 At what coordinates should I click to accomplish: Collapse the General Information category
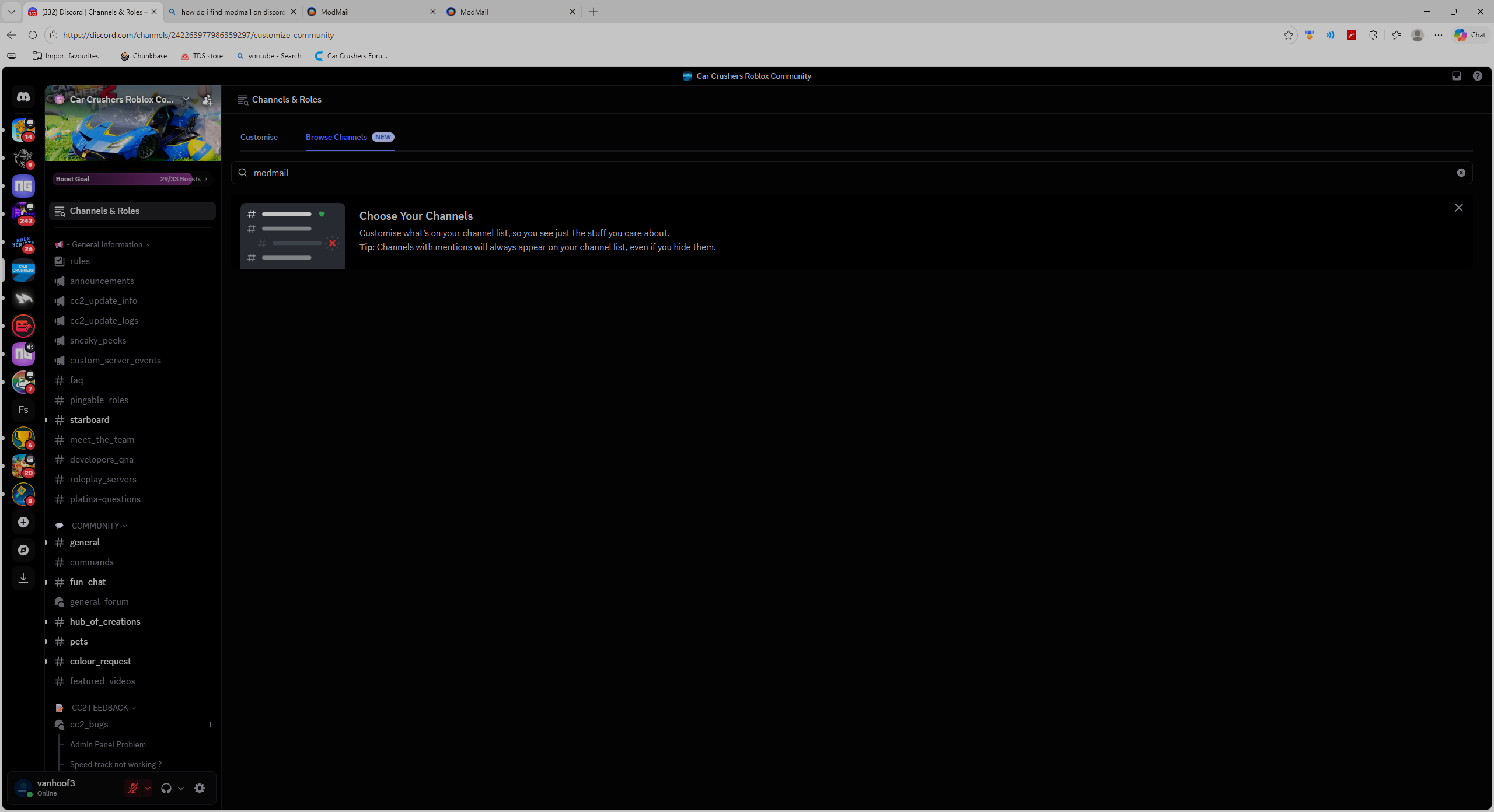[107, 244]
